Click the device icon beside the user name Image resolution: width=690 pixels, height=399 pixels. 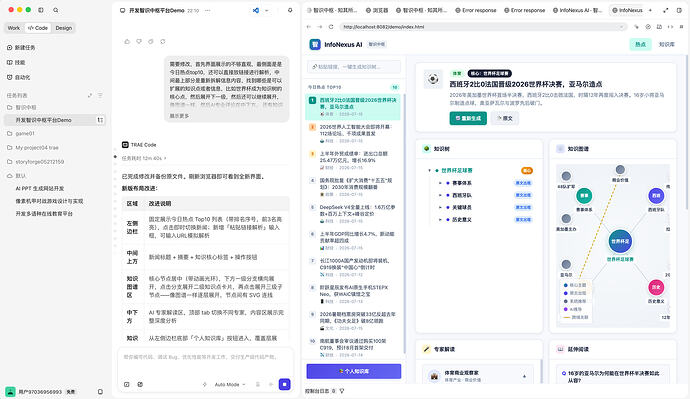pyautogui.click(x=100, y=392)
